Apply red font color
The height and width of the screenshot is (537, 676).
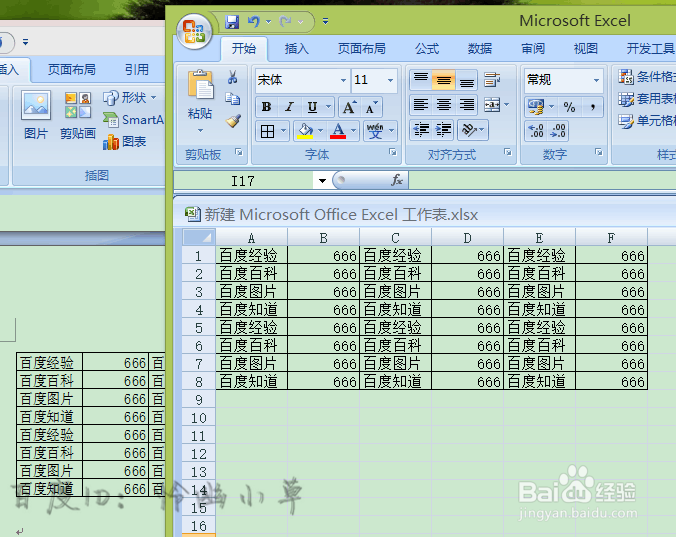point(338,131)
